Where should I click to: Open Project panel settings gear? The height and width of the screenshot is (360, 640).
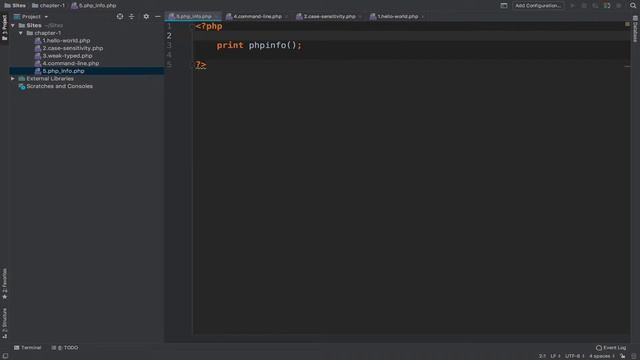[x=146, y=17]
